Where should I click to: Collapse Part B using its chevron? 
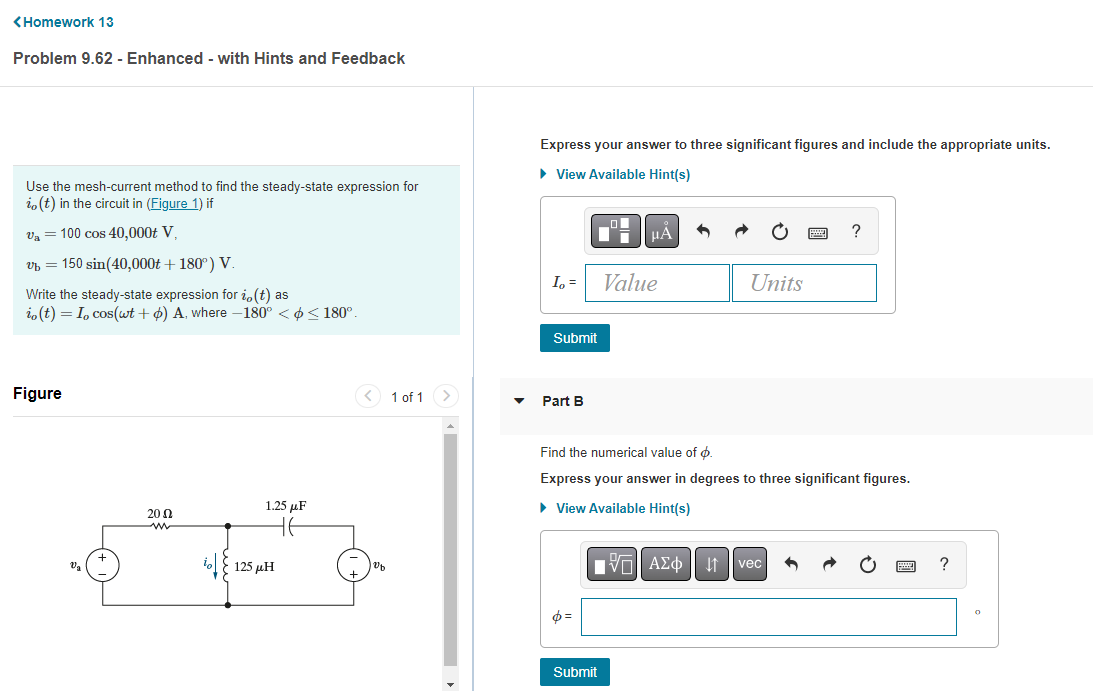518,400
